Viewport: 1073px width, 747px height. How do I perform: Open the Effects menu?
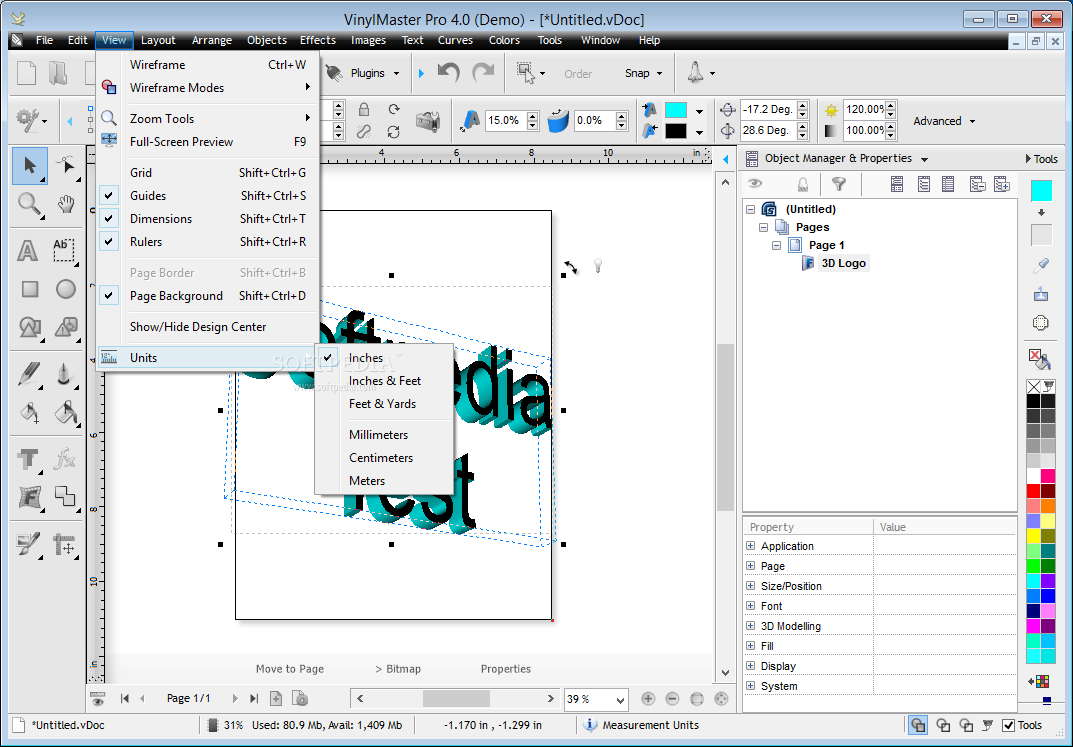(x=318, y=40)
